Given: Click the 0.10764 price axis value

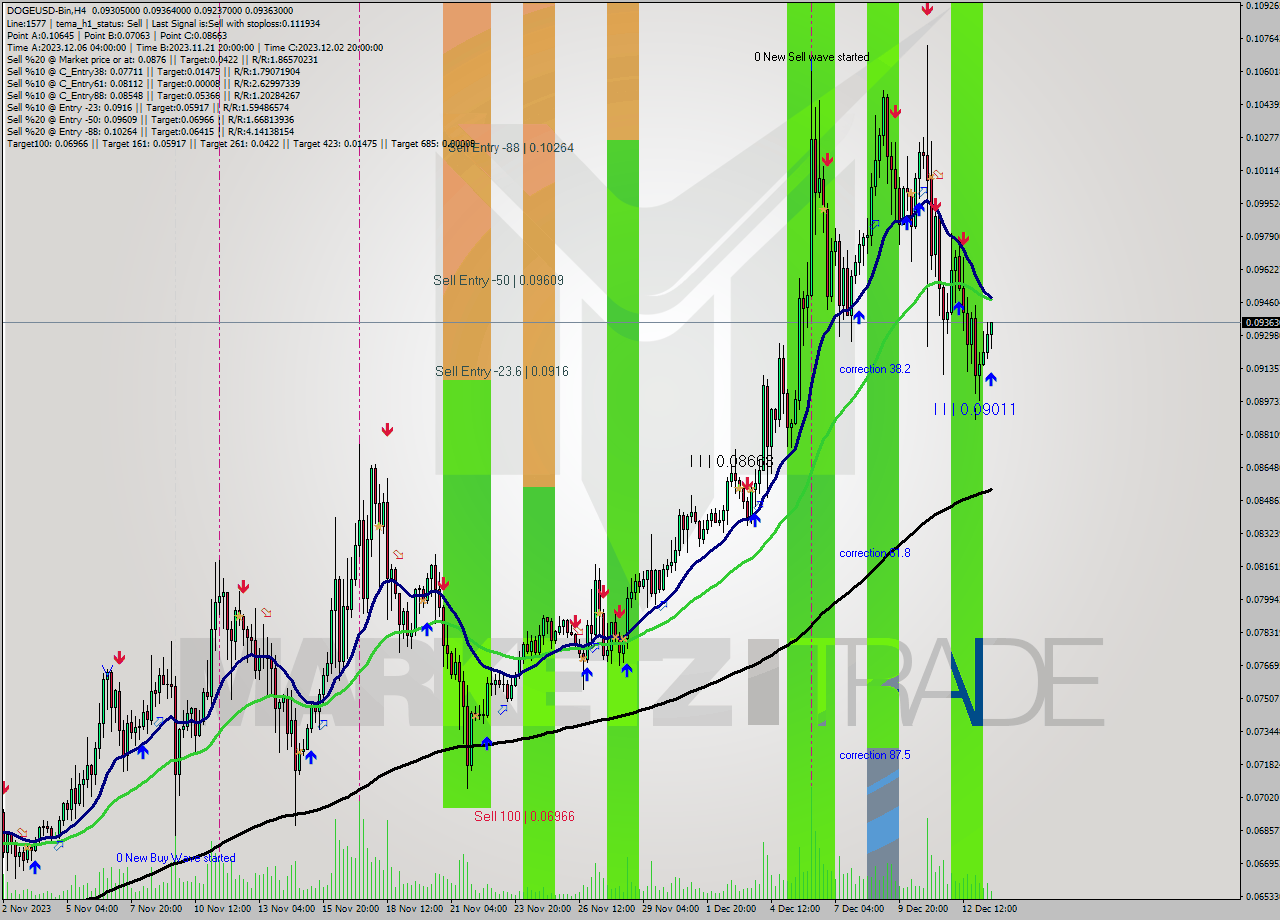Looking at the screenshot, I should click(x=1261, y=39).
